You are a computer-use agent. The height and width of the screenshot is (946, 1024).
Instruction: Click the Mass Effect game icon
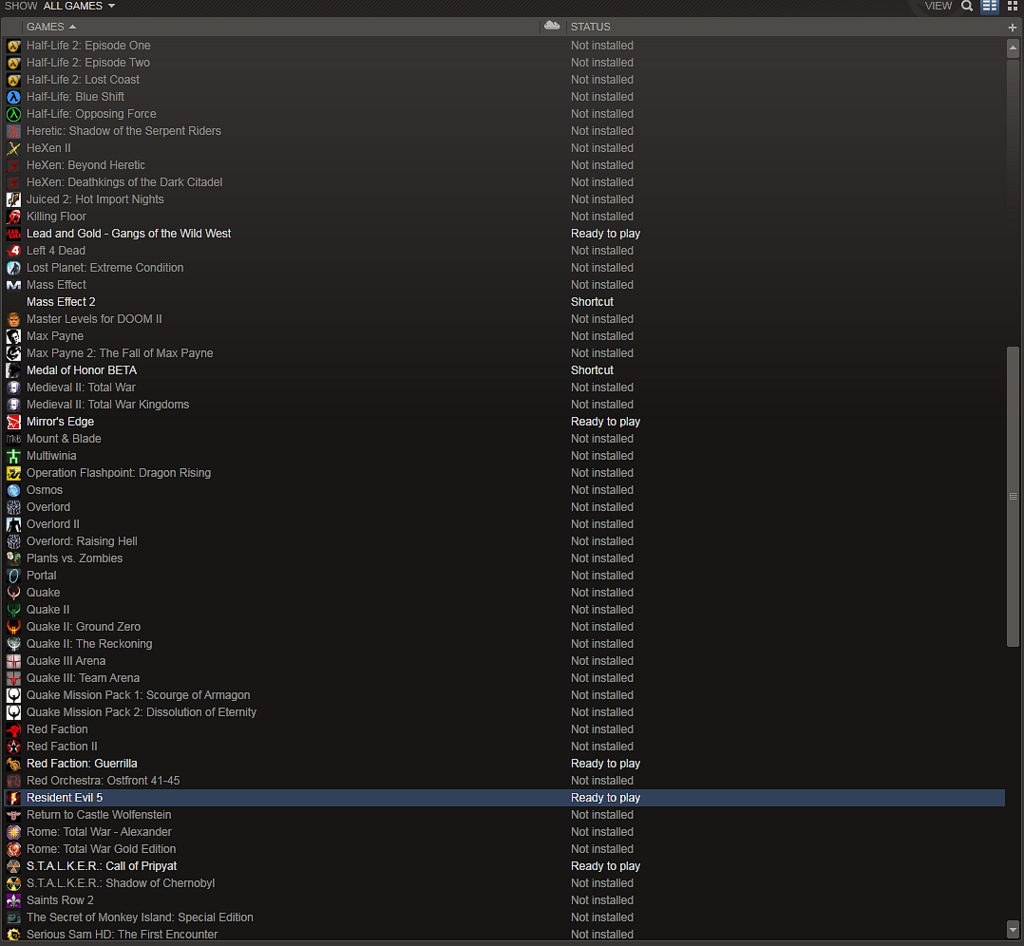point(14,285)
